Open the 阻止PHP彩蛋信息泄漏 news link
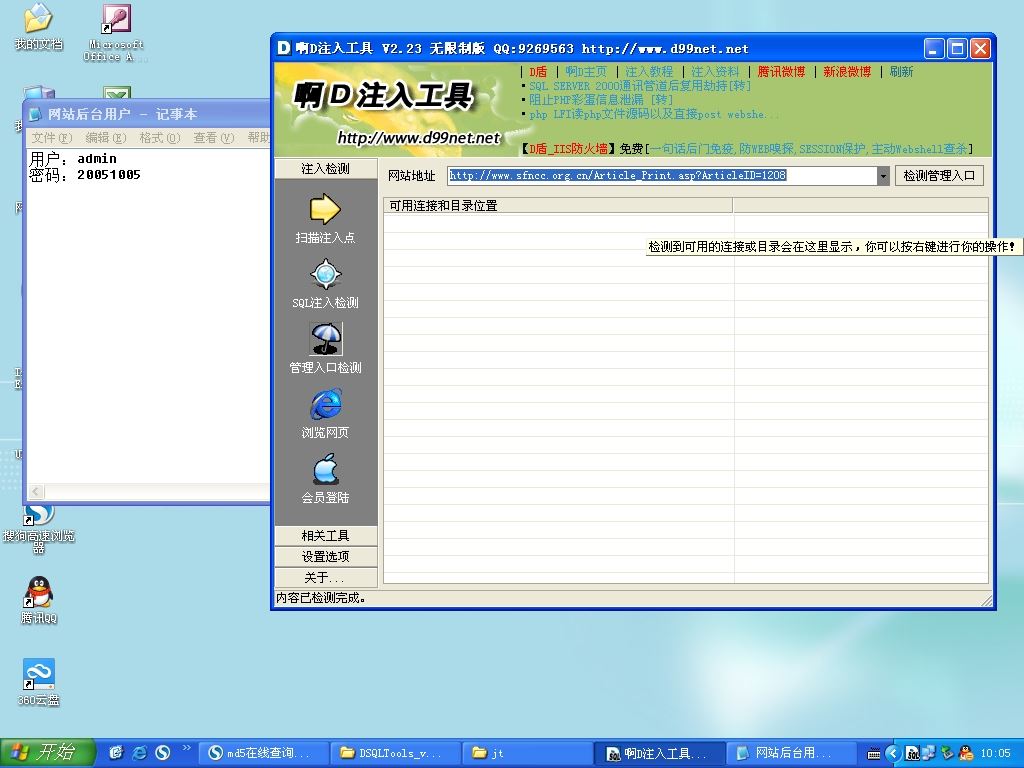The image size is (1024, 768). [601, 100]
